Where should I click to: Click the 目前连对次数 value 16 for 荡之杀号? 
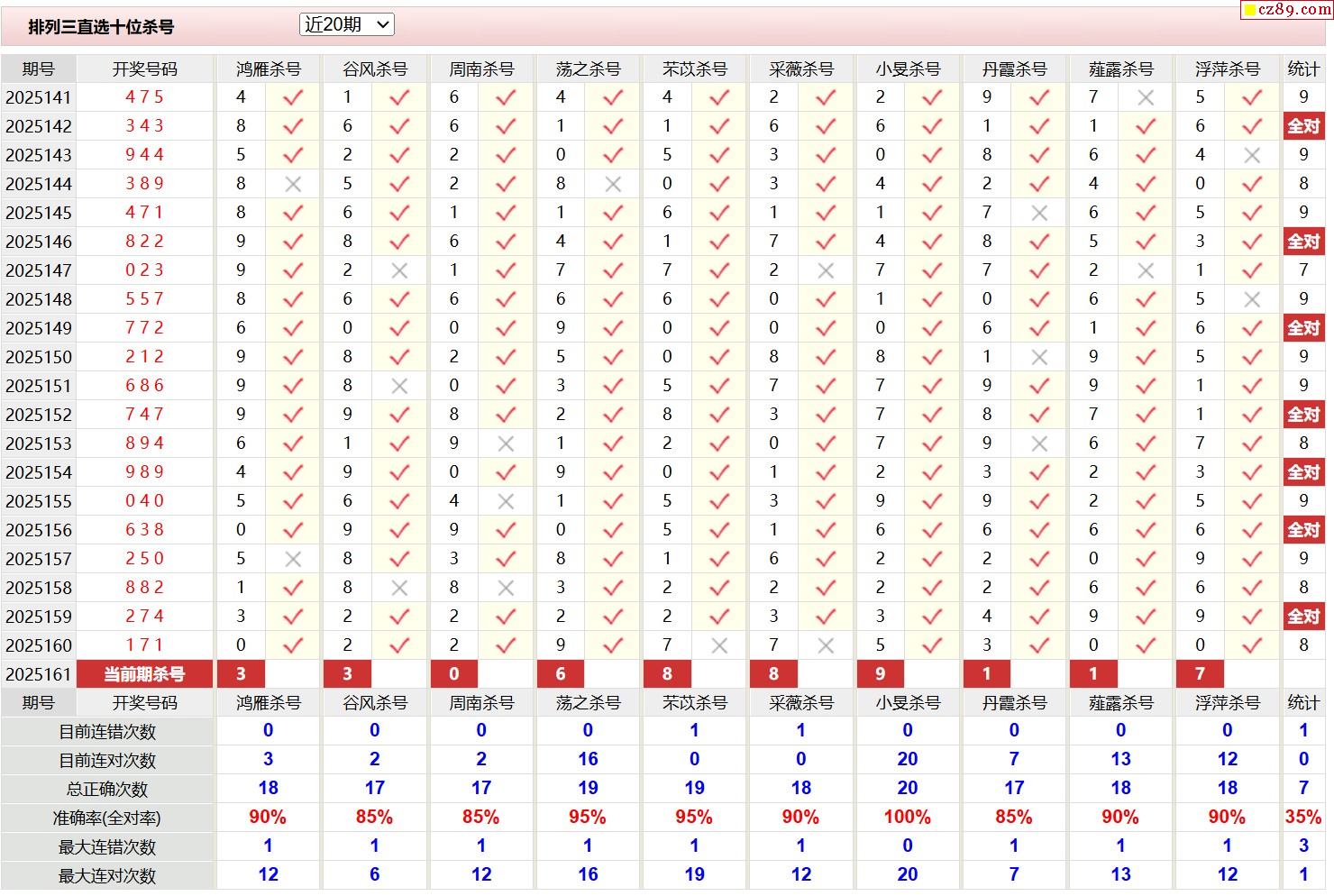point(588,760)
